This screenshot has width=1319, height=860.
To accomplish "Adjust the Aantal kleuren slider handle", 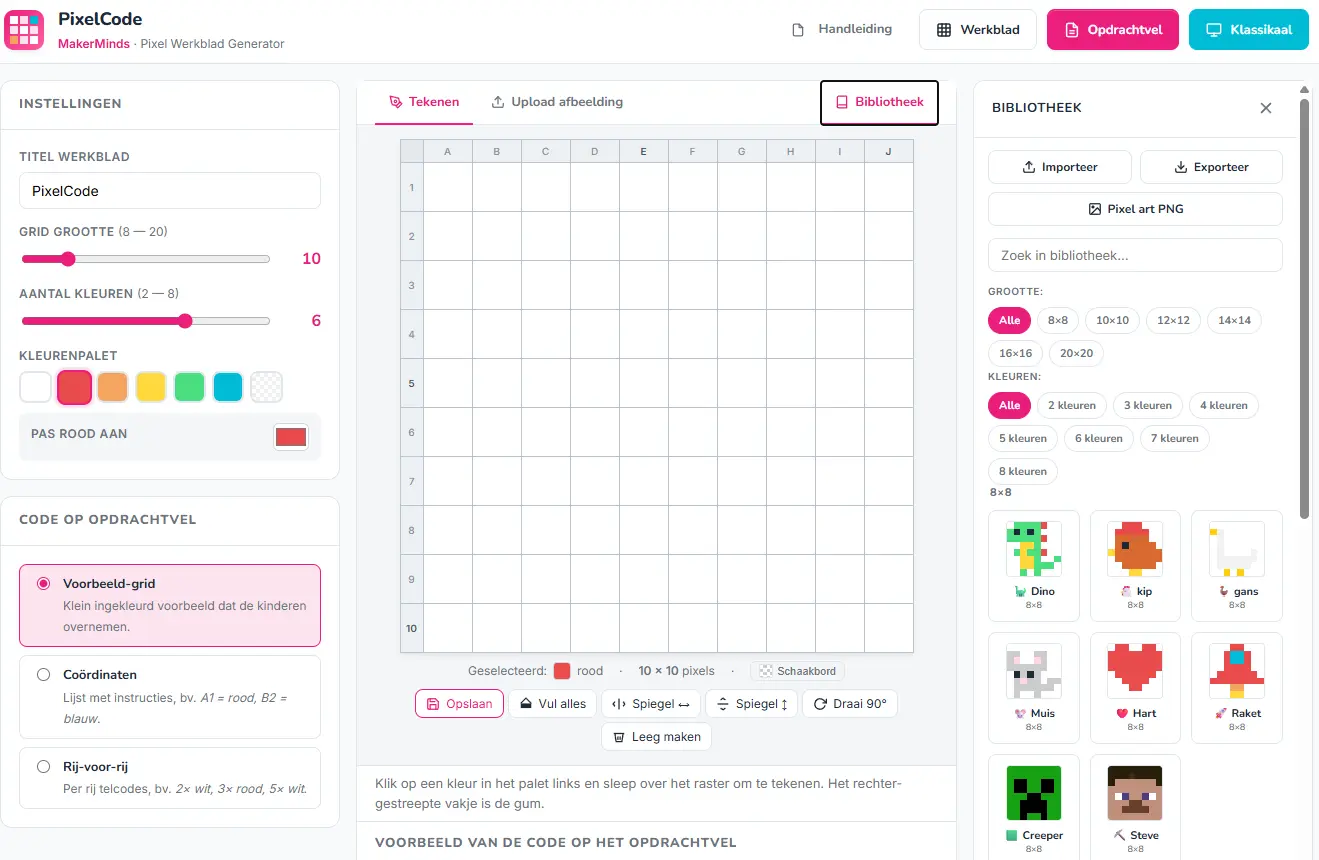I will click(x=185, y=321).
